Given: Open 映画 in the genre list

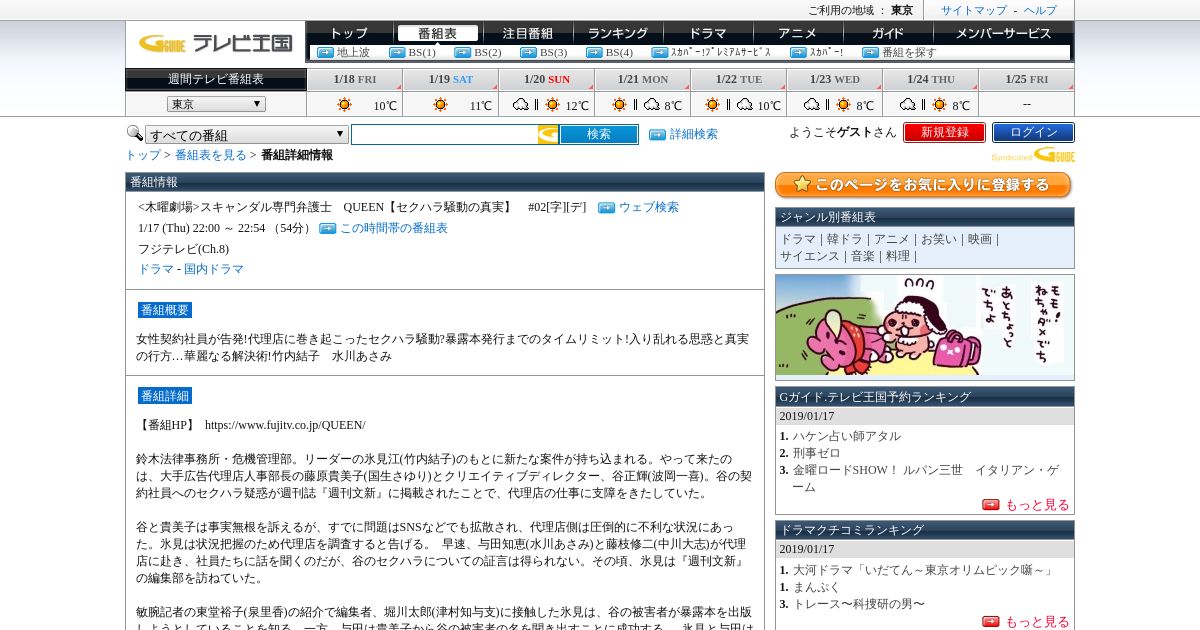Looking at the screenshot, I should click(980, 239).
